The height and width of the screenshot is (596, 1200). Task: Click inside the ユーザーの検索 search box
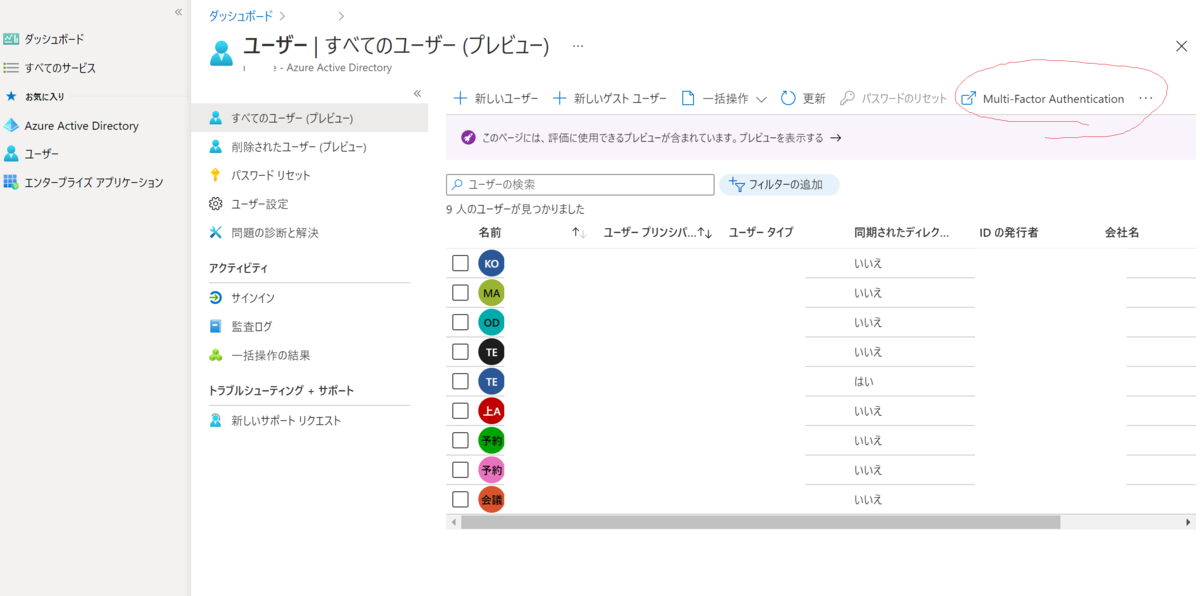click(x=580, y=184)
